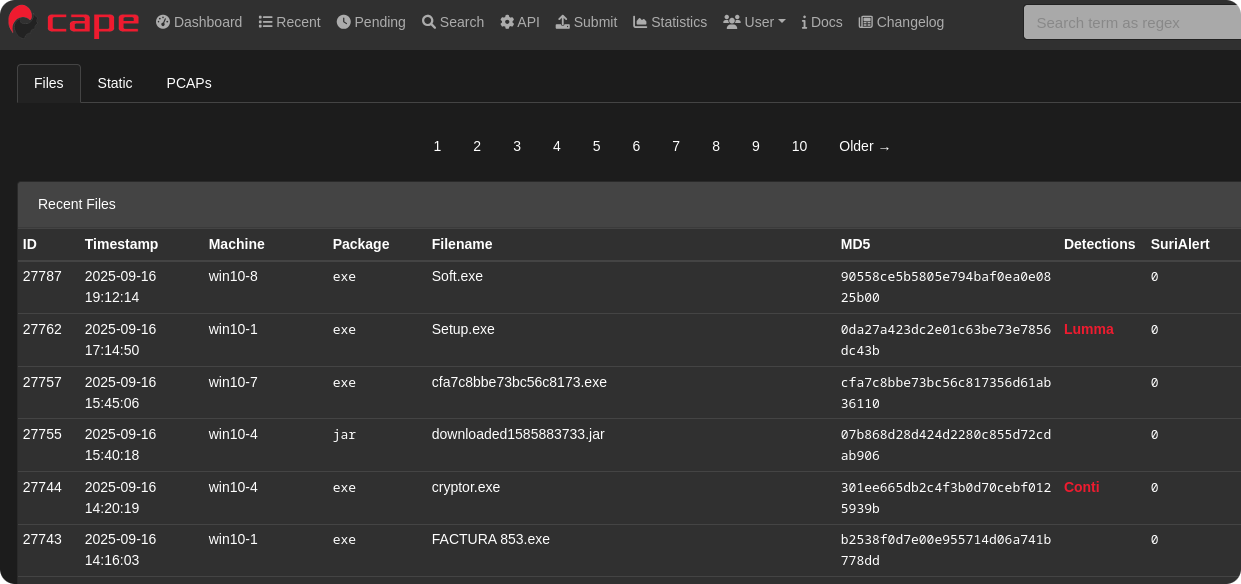Expand the User dropdown menu
Viewport: 1241px width, 584px height.
pos(755,22)
